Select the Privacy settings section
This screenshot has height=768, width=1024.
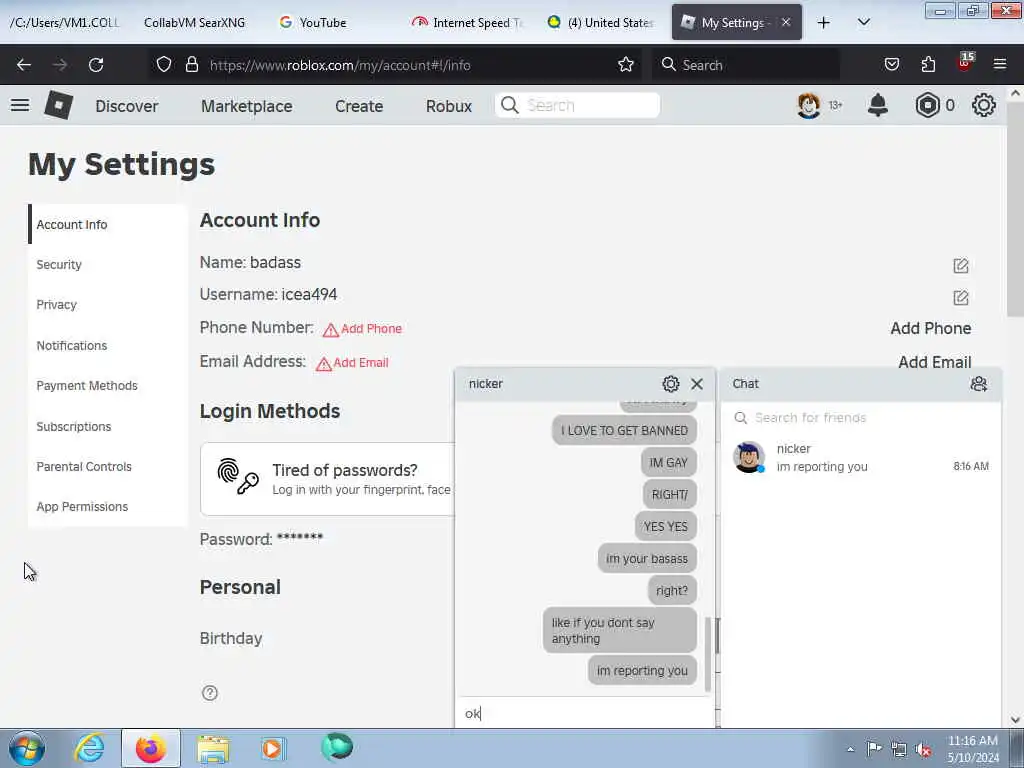click(x=57, y=305)
